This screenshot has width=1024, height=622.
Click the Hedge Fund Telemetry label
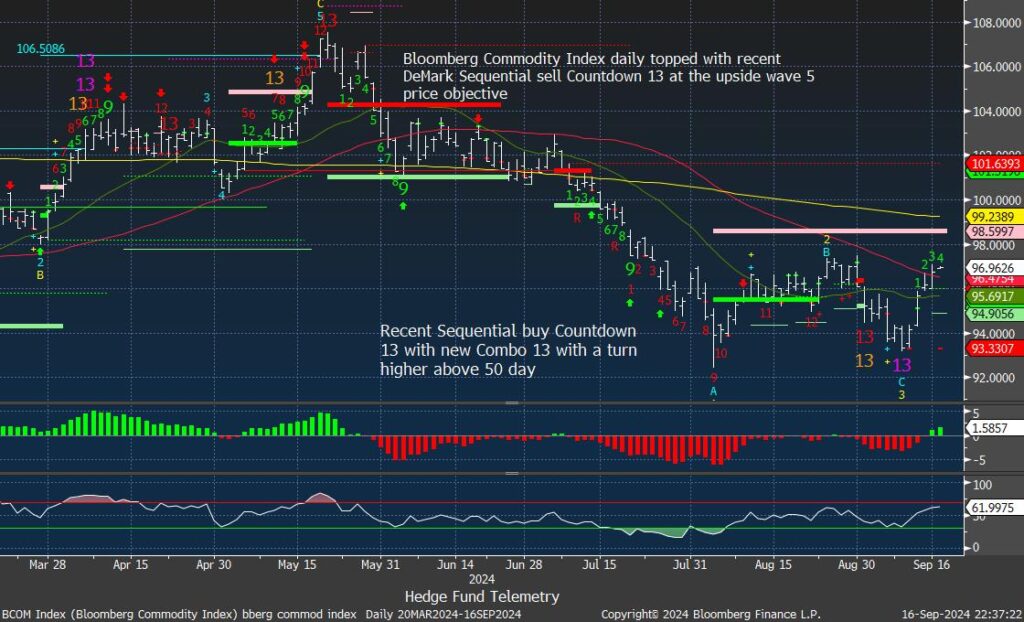[x=481, y=596]
